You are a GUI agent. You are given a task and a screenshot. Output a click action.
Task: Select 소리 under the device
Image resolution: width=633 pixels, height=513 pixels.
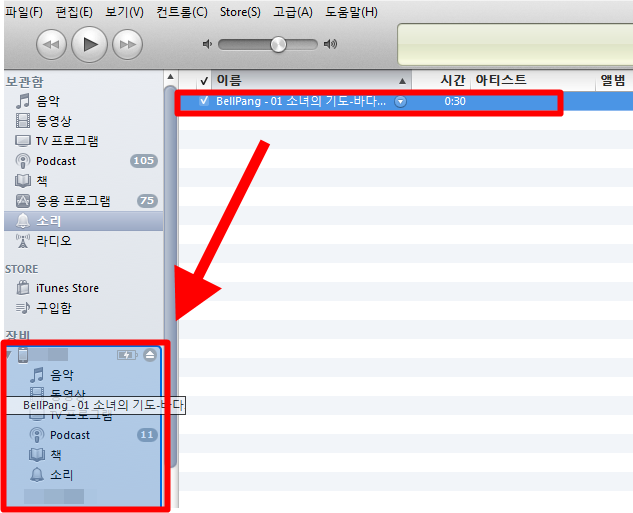point(84,475)
